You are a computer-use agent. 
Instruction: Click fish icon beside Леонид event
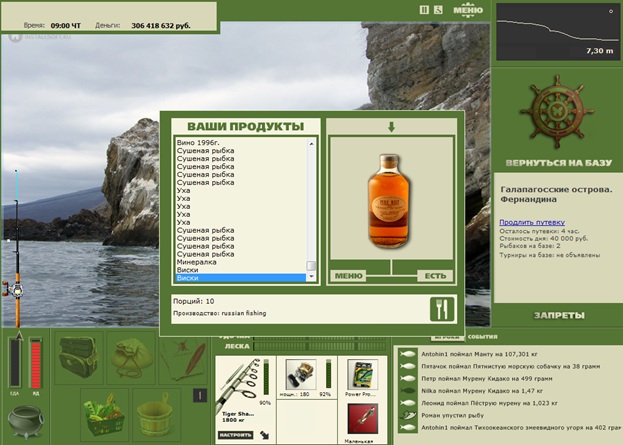(x=408, y=403)
